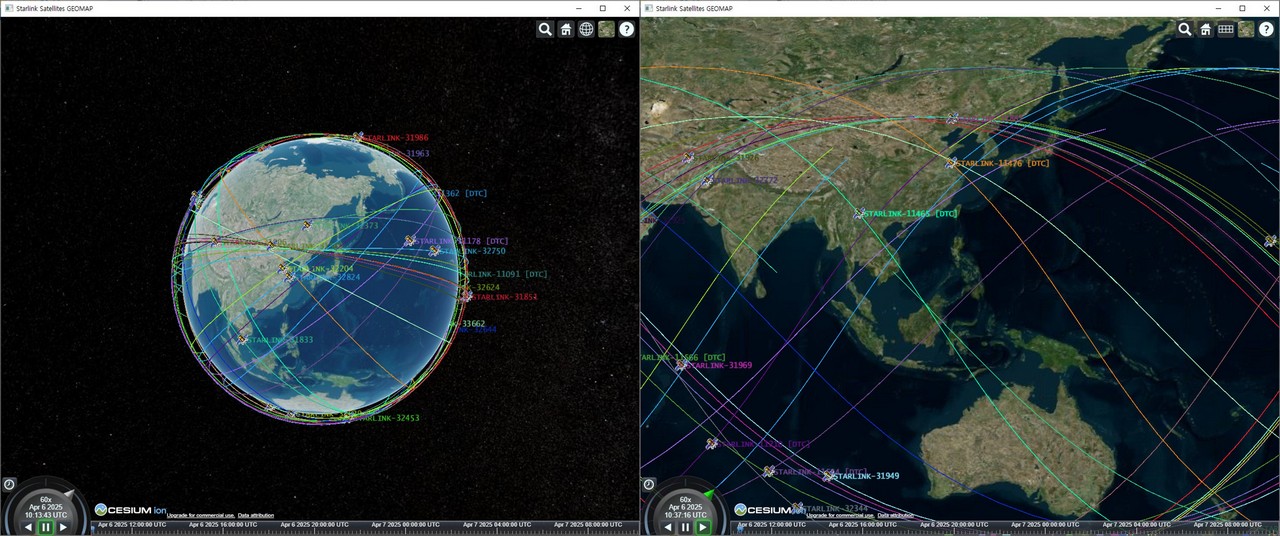The image size is (1280, 536).
Task: Select the STARLINK-31833 satellite on the globe
Action: tap(242, 340)
